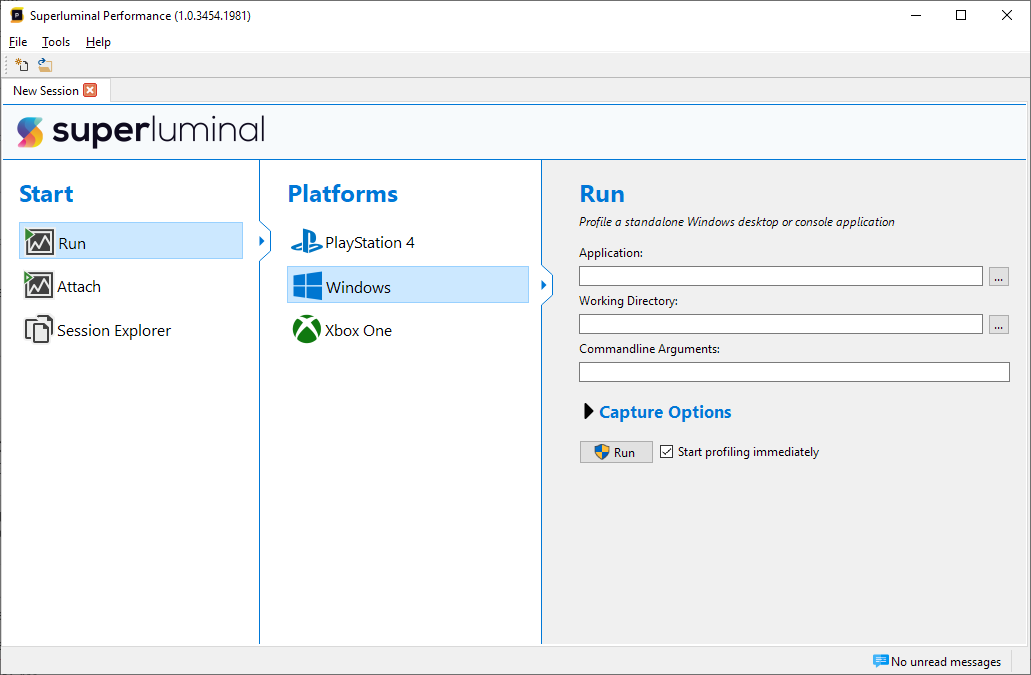Click the Capture Options heading text
The width and height of the screenshot is (1031, 675).
click(665, 412)
